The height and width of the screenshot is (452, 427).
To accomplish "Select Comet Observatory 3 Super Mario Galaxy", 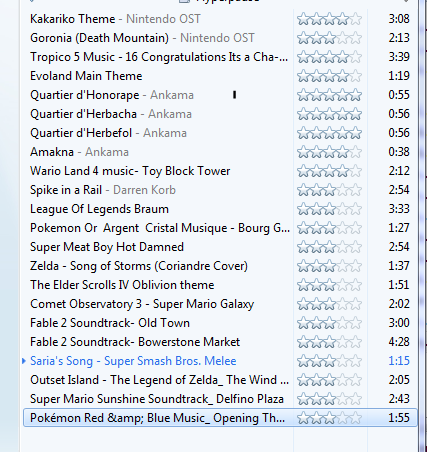I will [220, 304].
